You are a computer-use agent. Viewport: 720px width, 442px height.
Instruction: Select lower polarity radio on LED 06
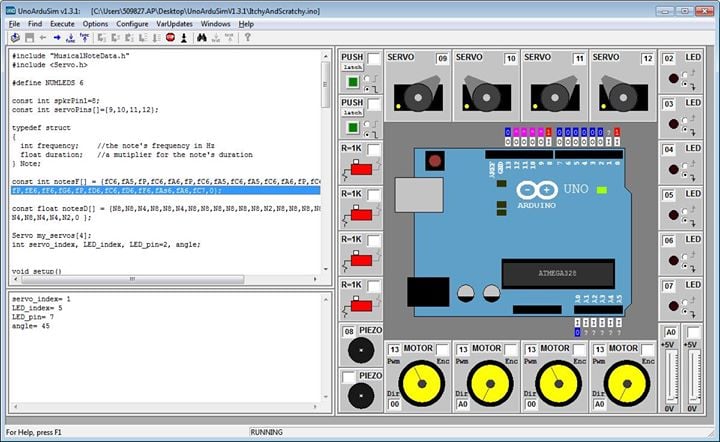pyautogui.click(x=685, y=266)
